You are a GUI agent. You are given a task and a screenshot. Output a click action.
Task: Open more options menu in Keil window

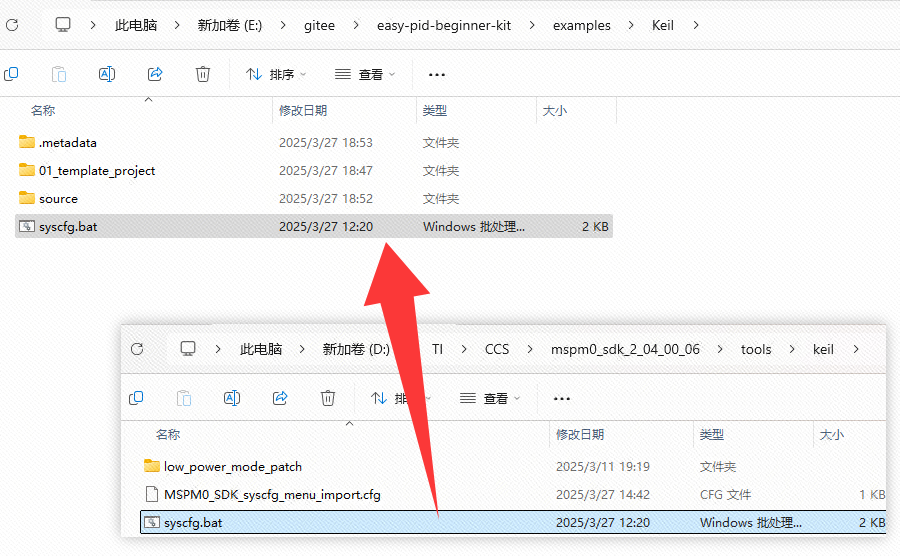[437, 75]
